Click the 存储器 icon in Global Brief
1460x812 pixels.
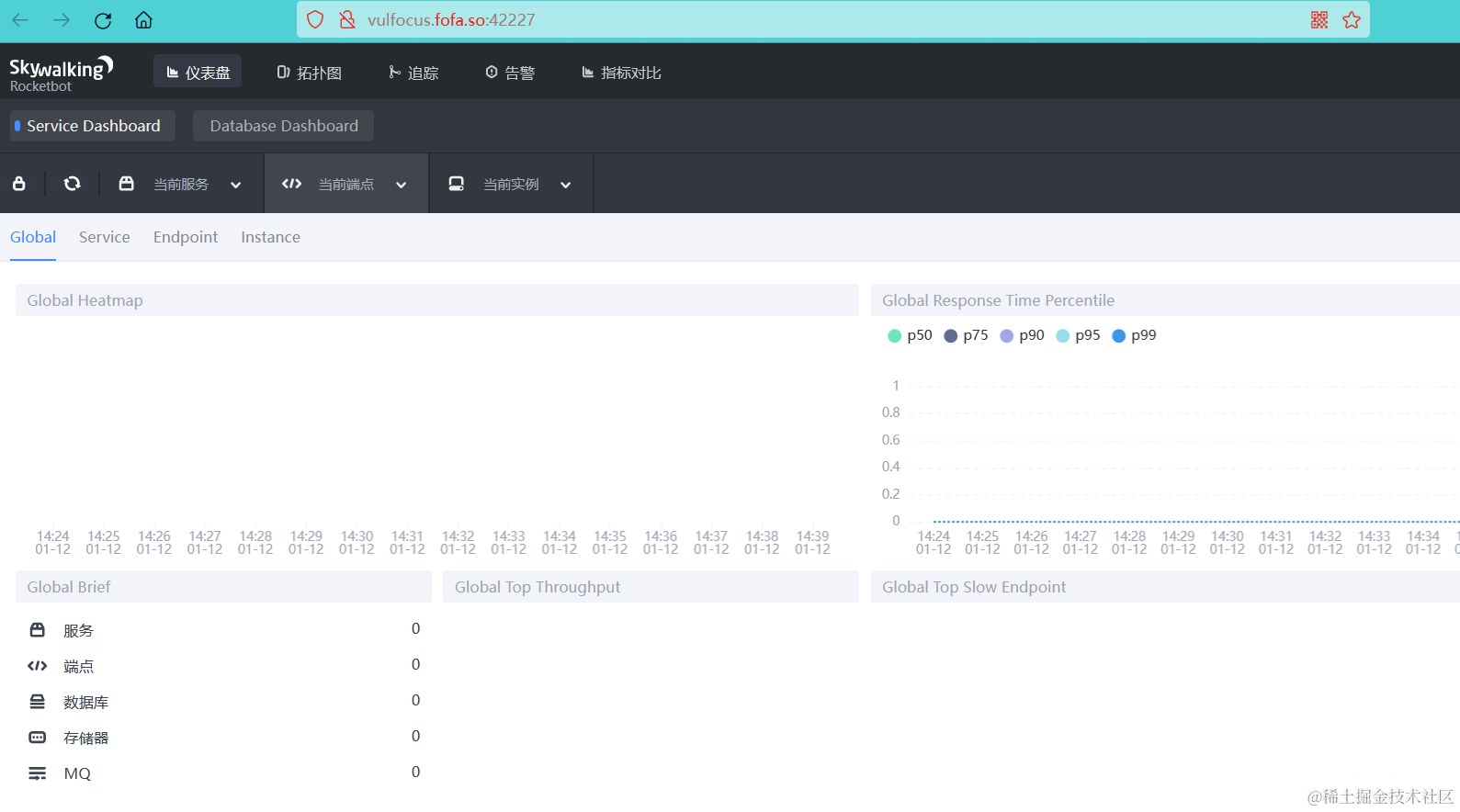[38, 738]
